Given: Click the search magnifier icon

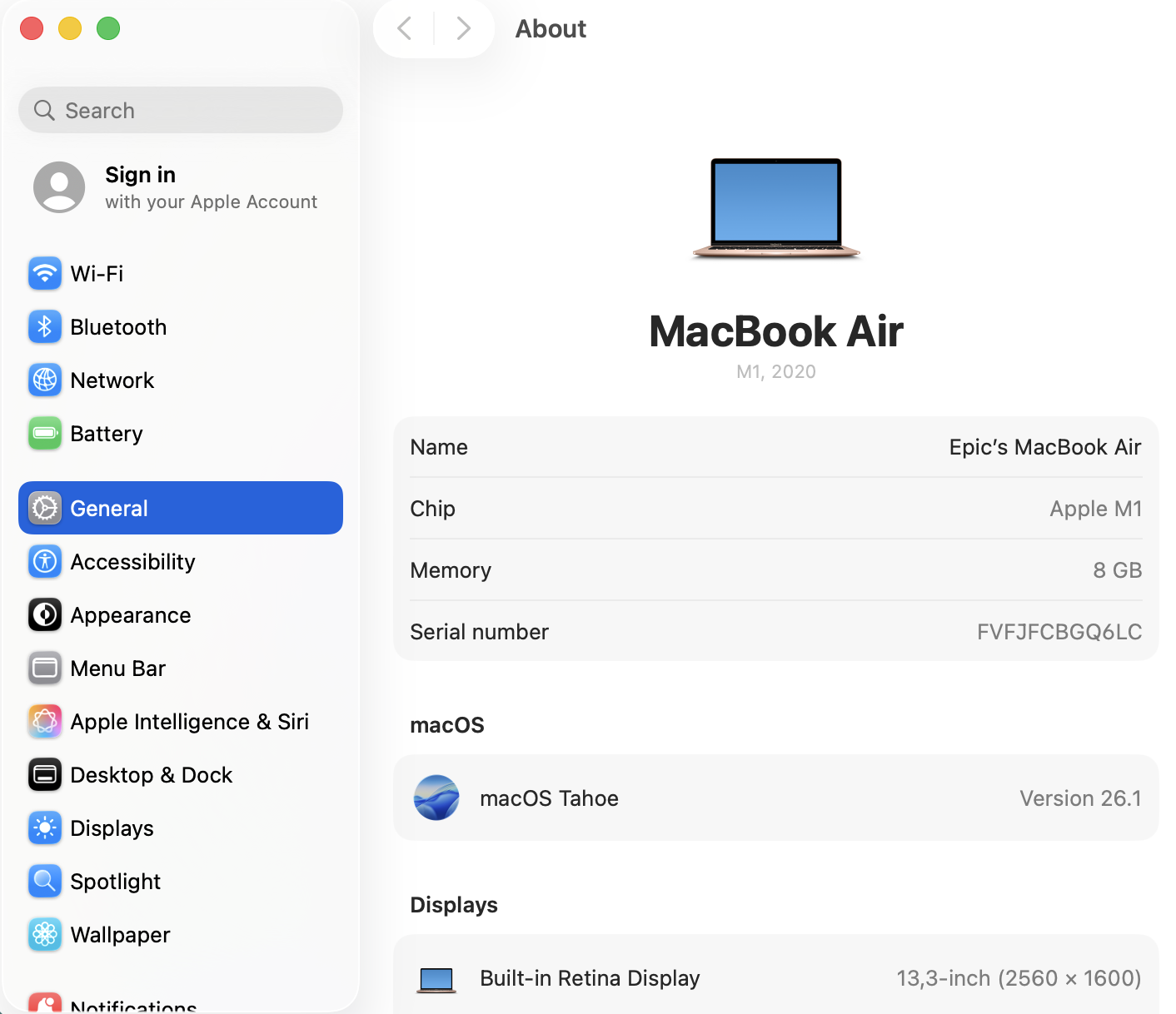Looking at the screenshot, I should [x=44, y=110].
